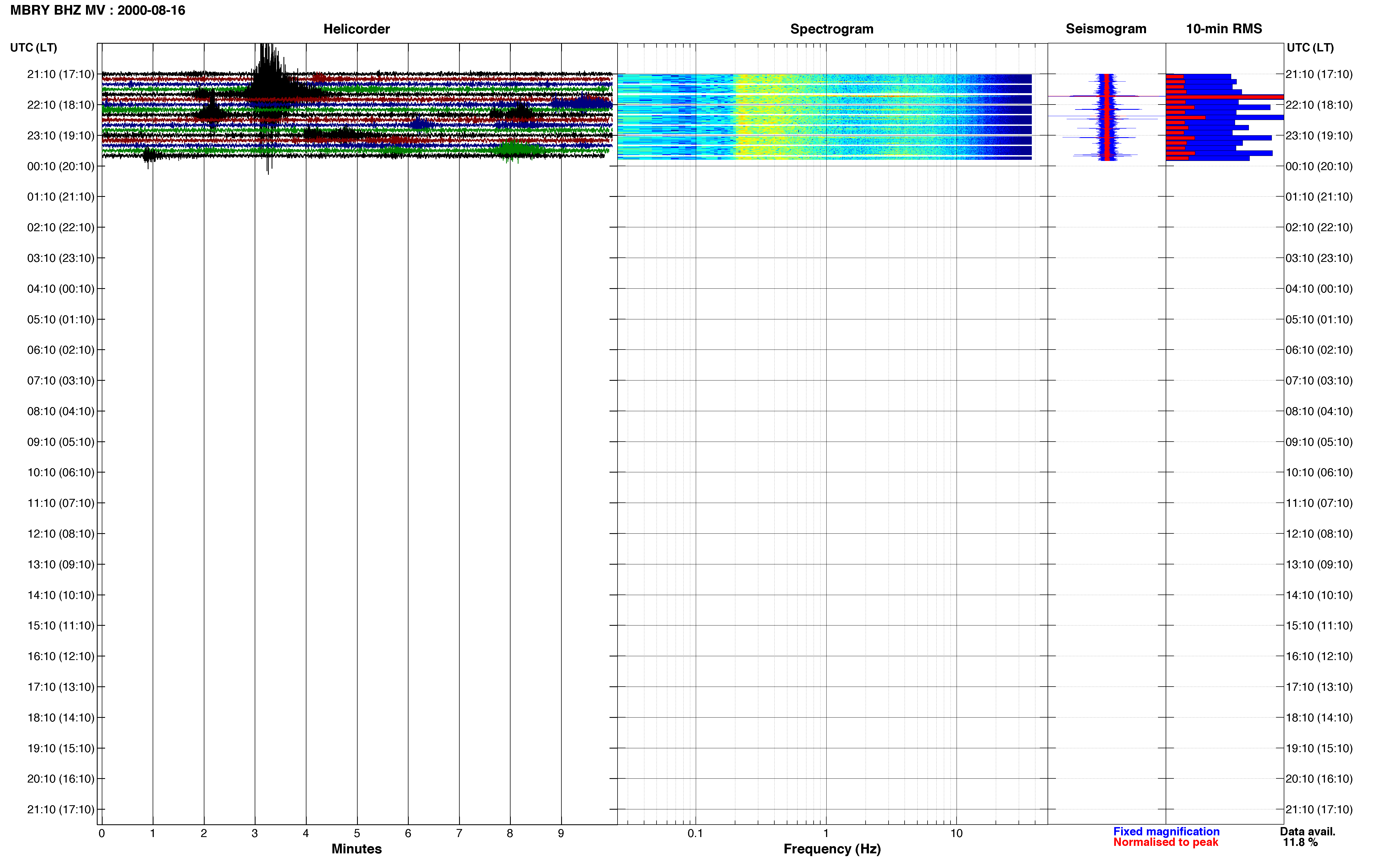
Task: Click right-axis time label 12:10 (08:10)
Action: [x=1319, y=534]
